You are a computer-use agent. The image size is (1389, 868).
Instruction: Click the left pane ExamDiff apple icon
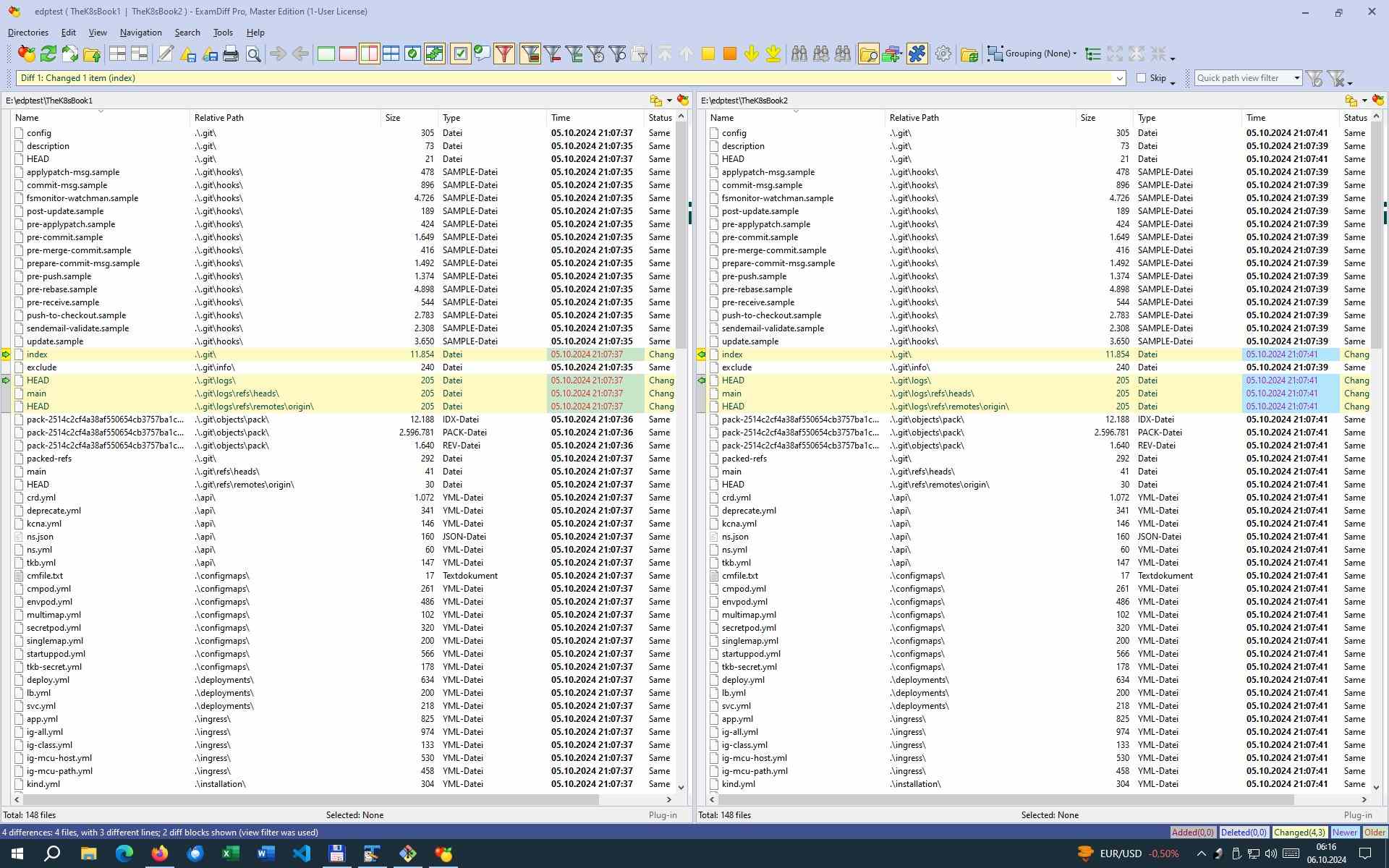coord(682,101)
